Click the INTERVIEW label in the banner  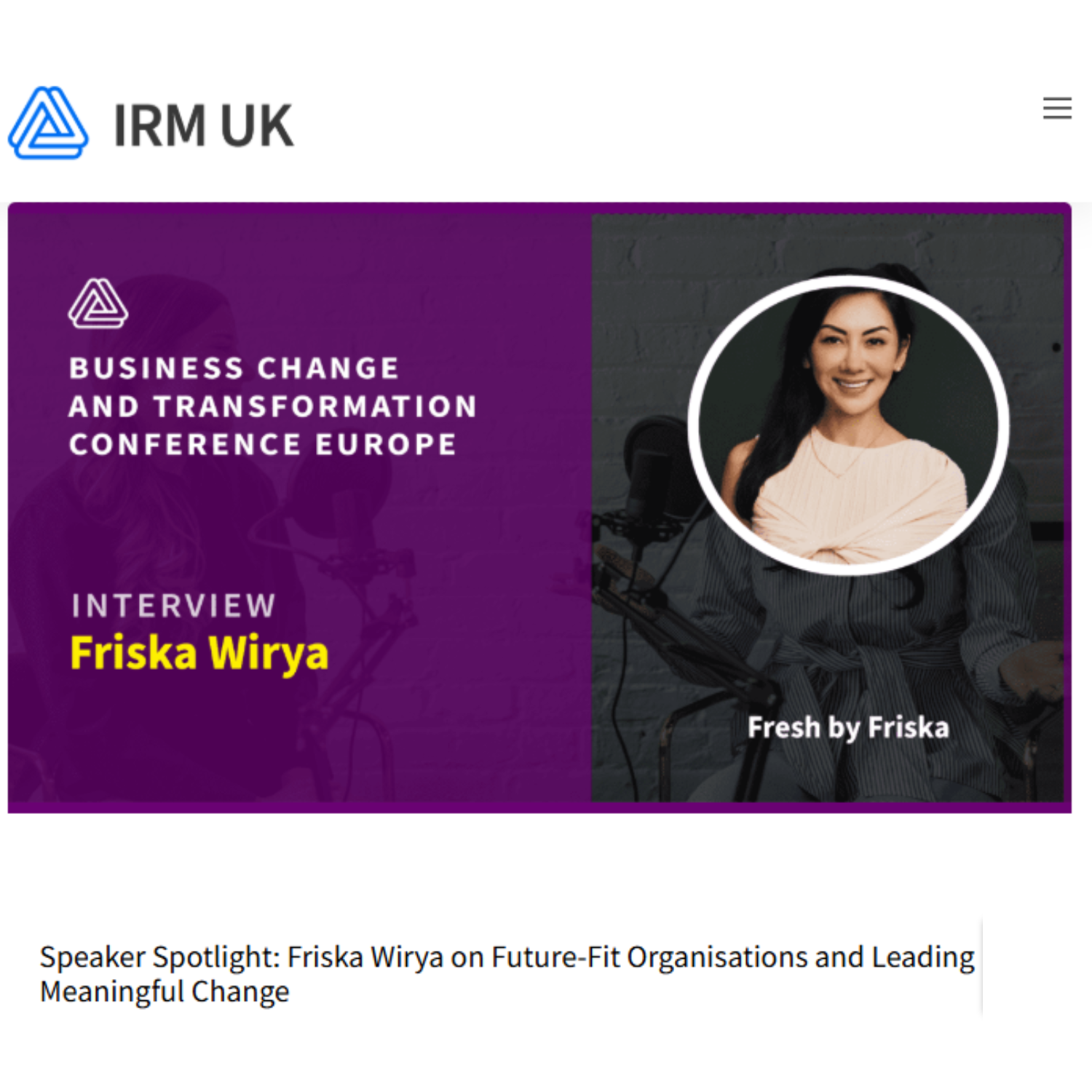[x=173, y=606]
